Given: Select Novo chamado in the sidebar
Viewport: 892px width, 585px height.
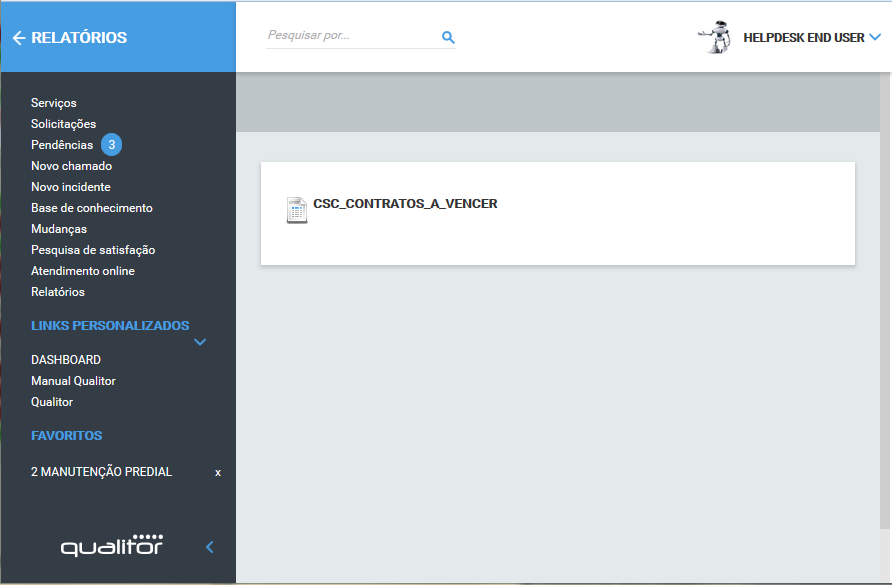Looking at the screenshot, I should tap(71, 166).
